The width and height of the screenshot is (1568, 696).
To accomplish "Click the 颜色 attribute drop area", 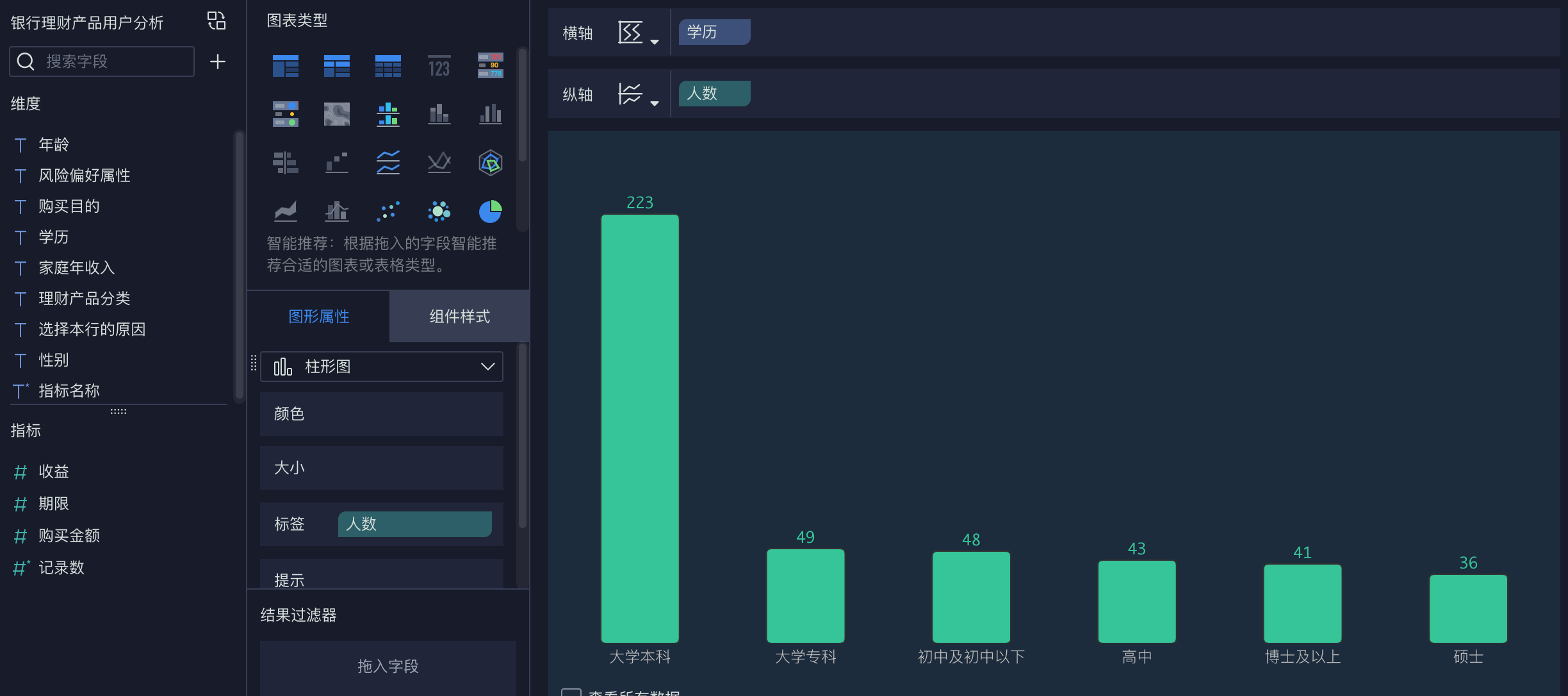I will pyautogui.click(x=382, y=414).
